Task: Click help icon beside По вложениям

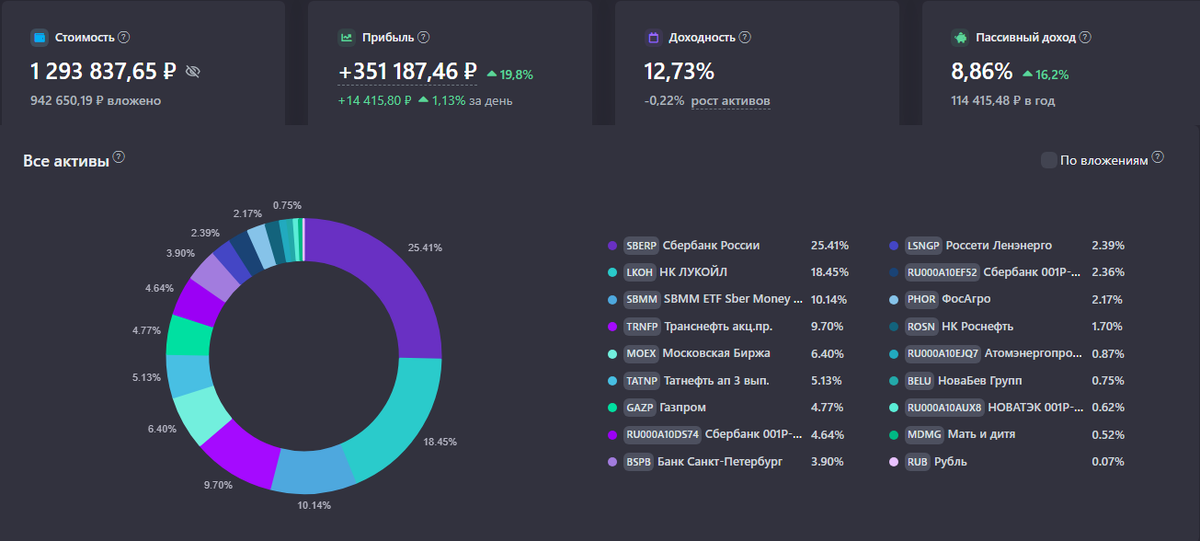Action: (1158, 157)
